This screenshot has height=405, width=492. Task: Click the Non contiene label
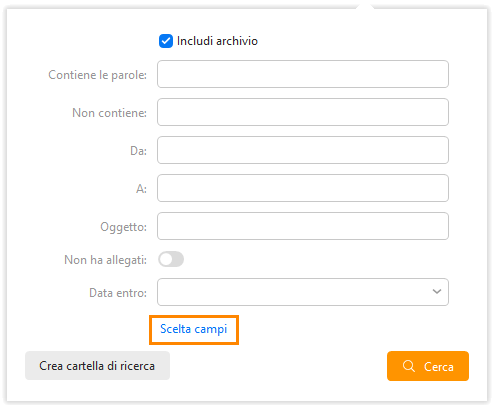click(109, 113)
